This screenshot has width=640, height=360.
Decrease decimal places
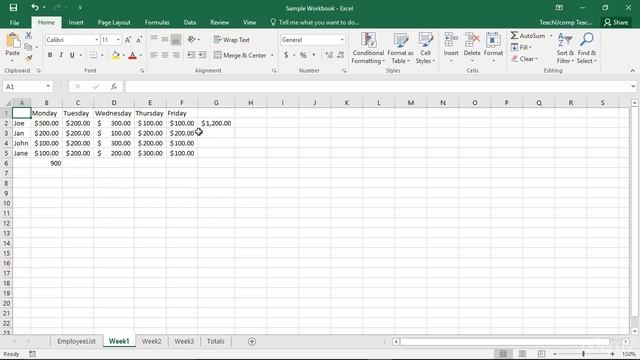[340, 55]
